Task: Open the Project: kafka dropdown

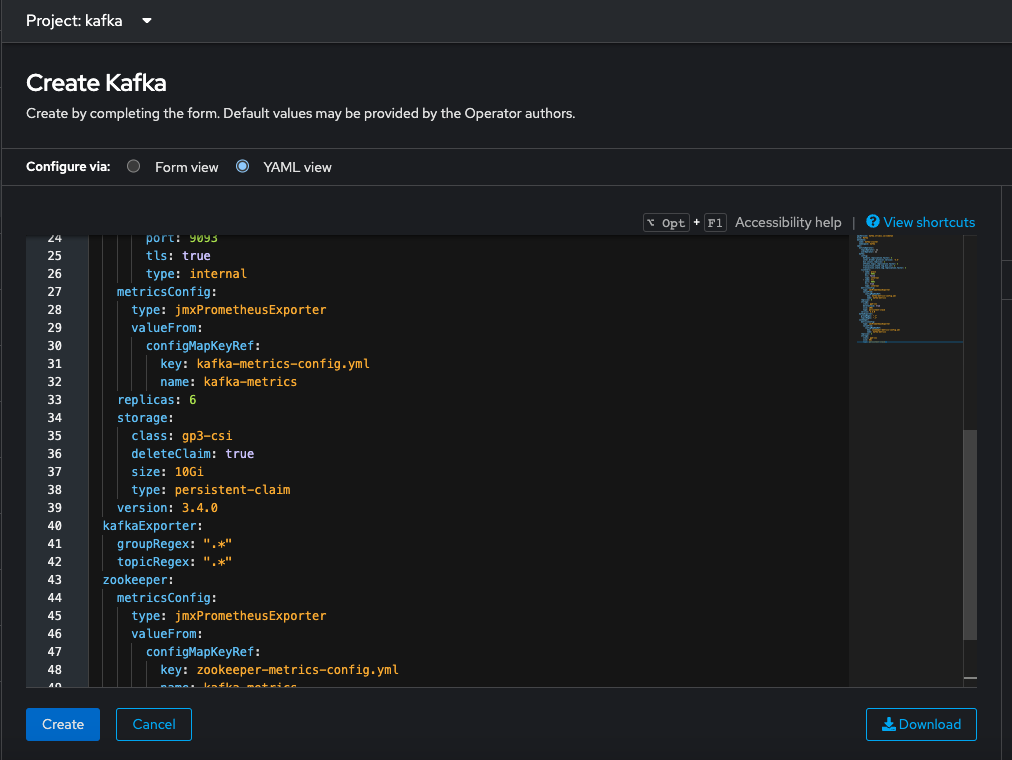Action: click(88, 21)
